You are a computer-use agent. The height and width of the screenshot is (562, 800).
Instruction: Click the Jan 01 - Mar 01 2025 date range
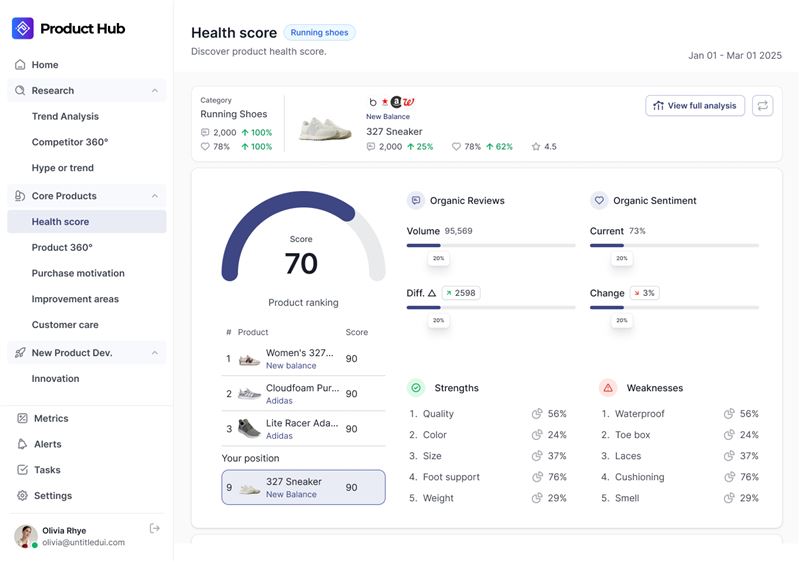(x=735, y=56)
